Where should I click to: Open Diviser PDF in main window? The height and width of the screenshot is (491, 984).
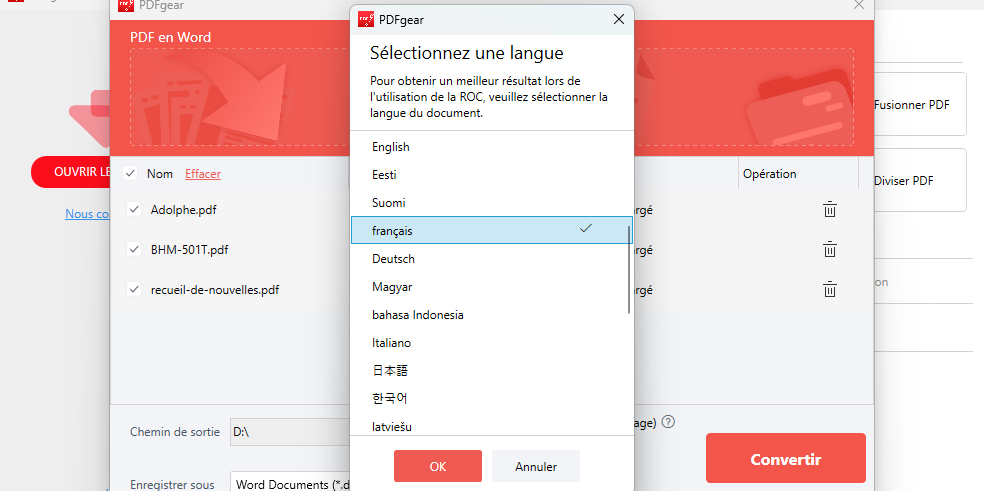pyautogui.click(x=919, y=180)
